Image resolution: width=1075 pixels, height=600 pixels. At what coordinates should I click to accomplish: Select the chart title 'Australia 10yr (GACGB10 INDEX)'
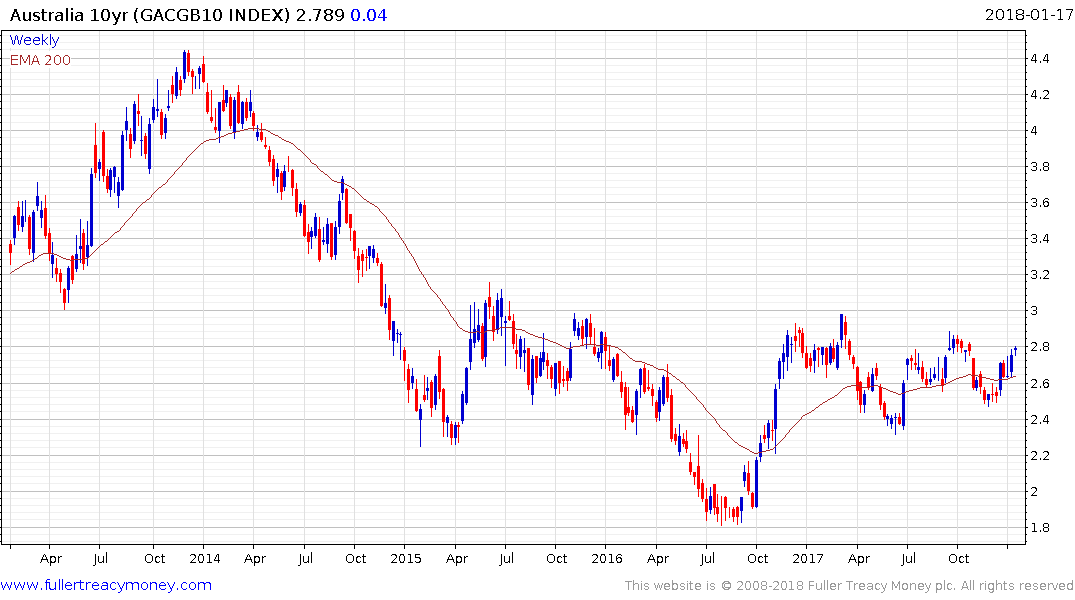click(150, 15)
